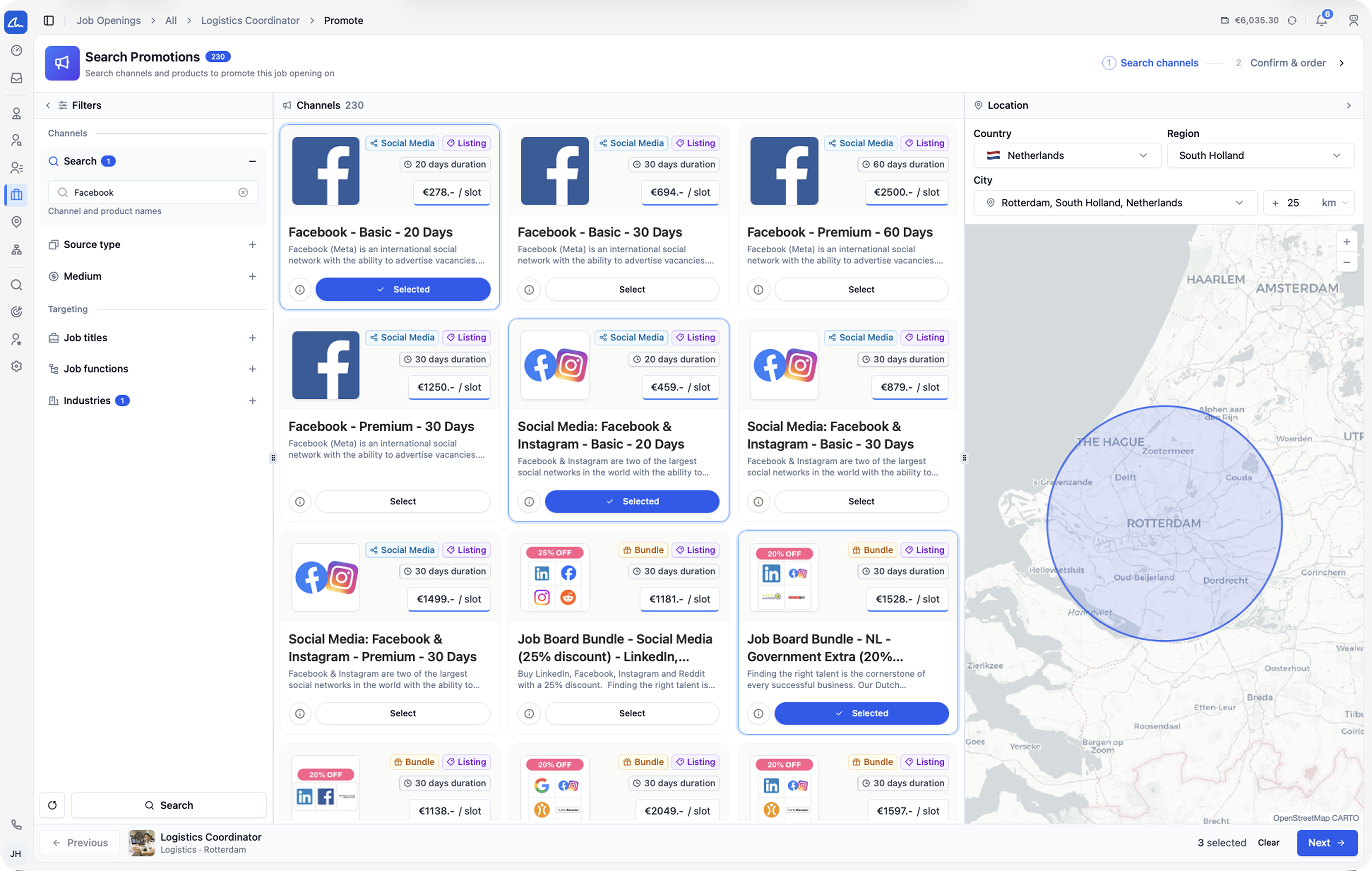
Task: Click the Search button under filters
Action: pyautogui.click(x=169, y=805)
